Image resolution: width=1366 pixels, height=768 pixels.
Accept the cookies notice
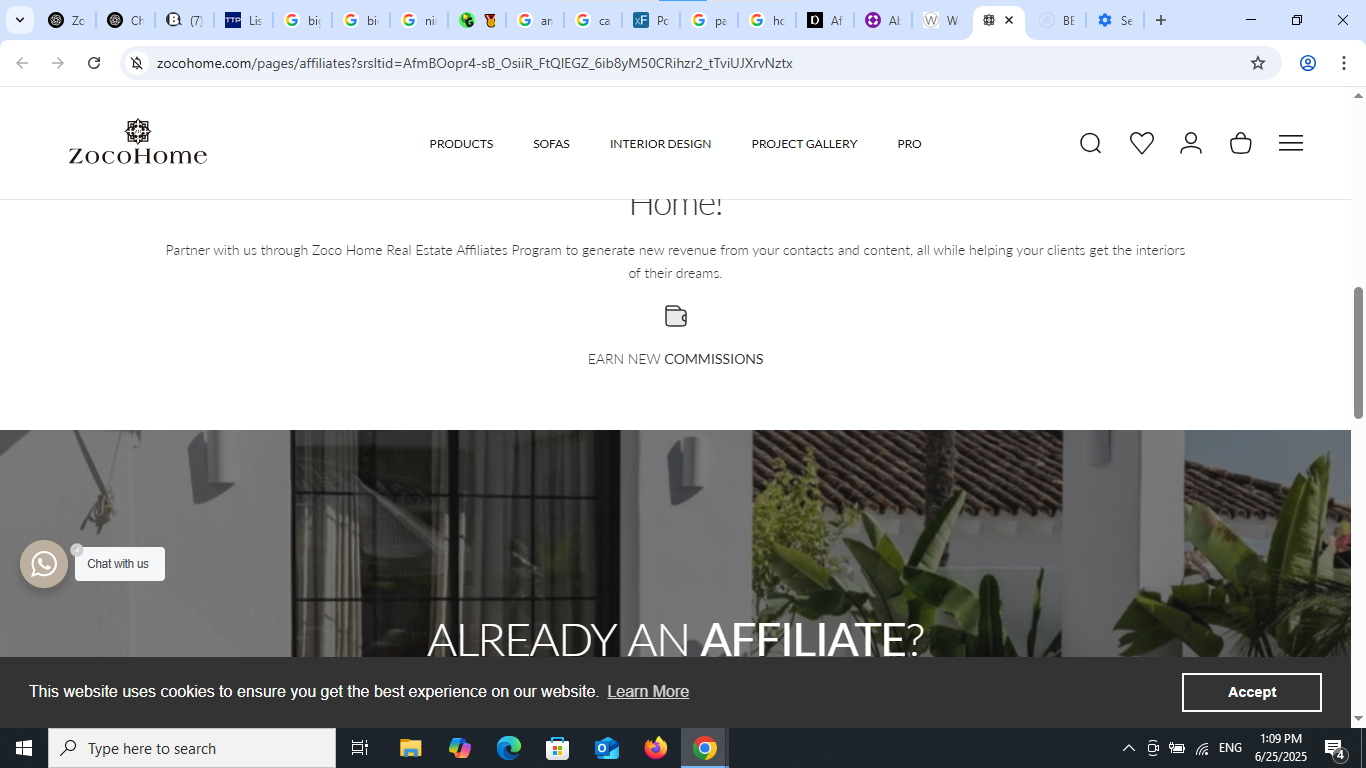tap(1251, 692)
